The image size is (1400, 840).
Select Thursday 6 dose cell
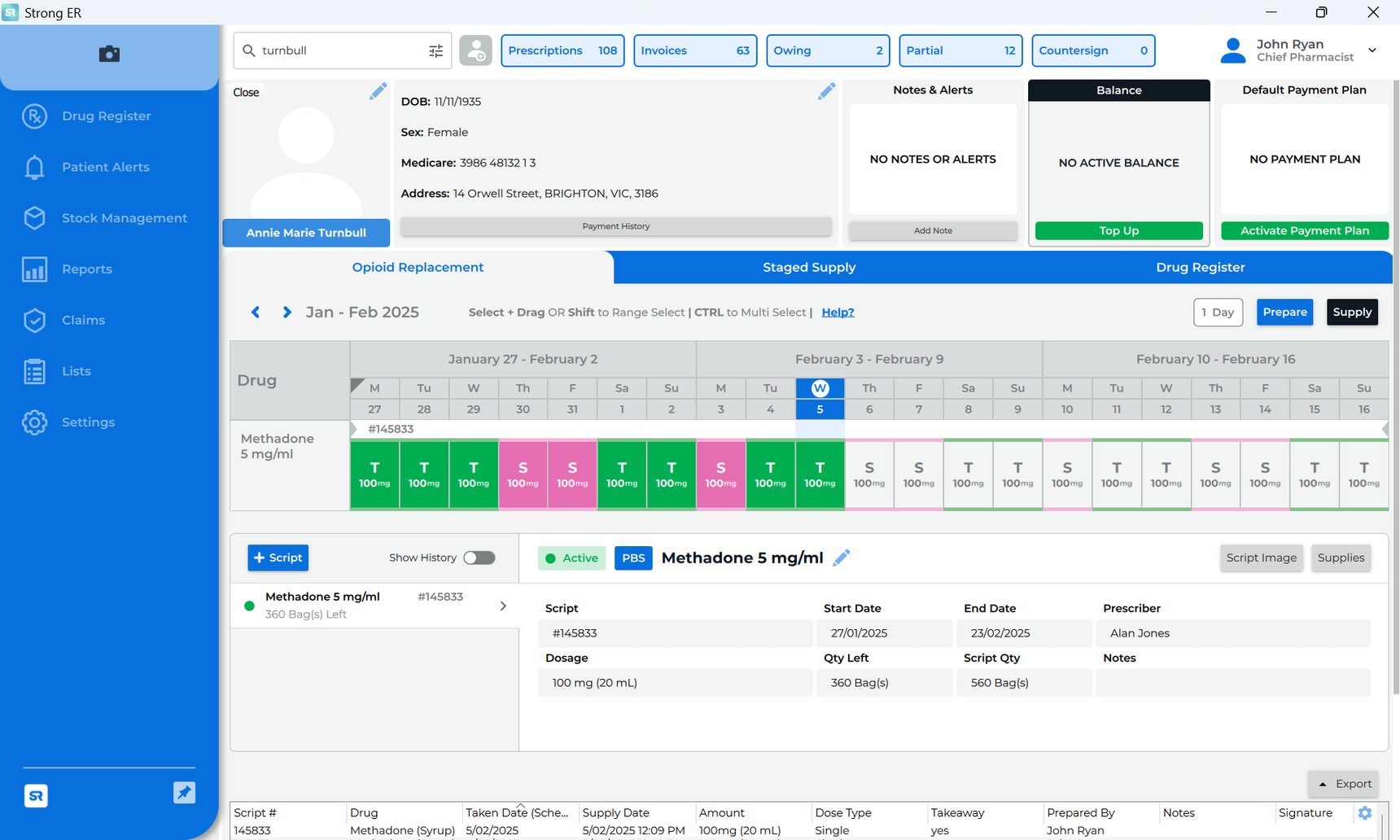coord(869,475)
